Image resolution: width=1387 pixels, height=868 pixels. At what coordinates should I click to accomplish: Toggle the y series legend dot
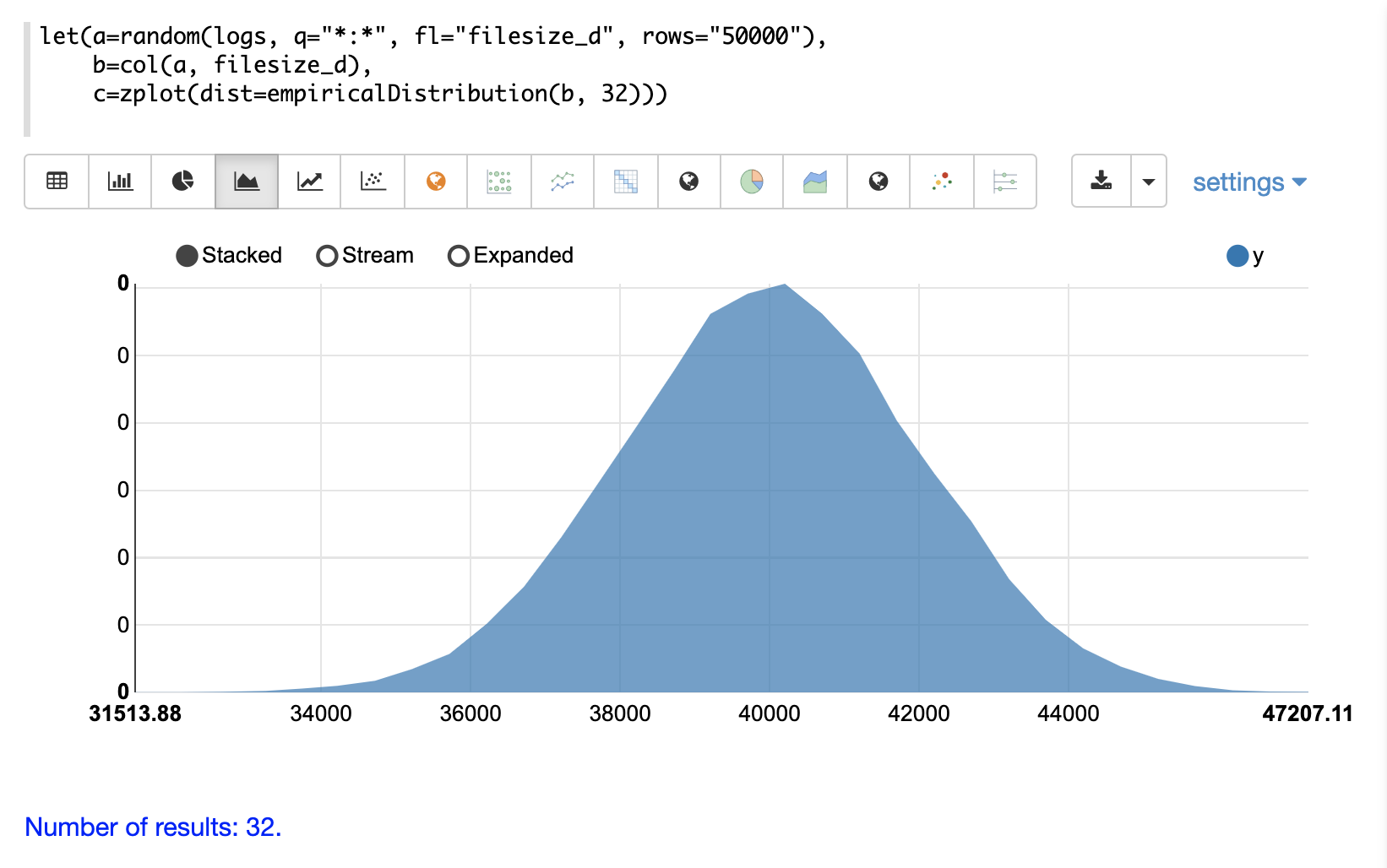(x=1237, y=256)
